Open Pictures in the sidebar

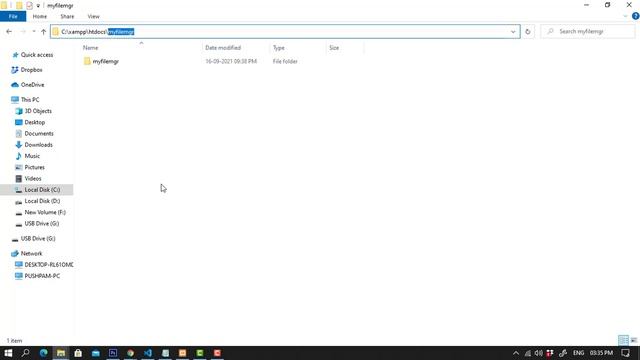[x=34, y=167]
